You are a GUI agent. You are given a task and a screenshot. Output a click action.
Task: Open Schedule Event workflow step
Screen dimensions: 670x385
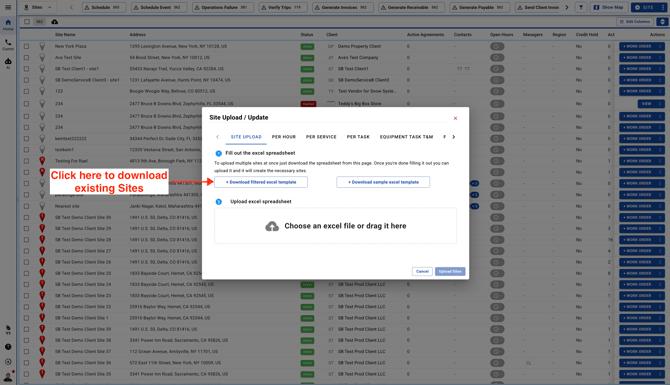[158, 7]
